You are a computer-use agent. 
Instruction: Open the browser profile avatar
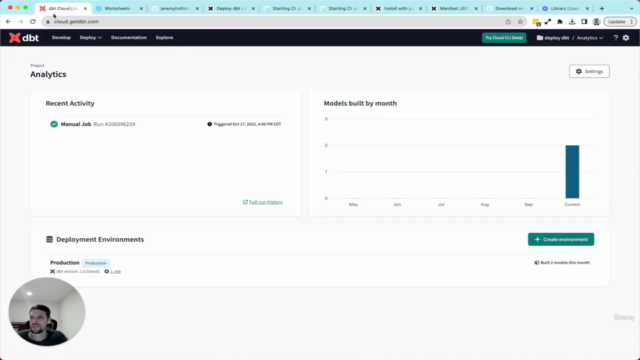(596, 22)
